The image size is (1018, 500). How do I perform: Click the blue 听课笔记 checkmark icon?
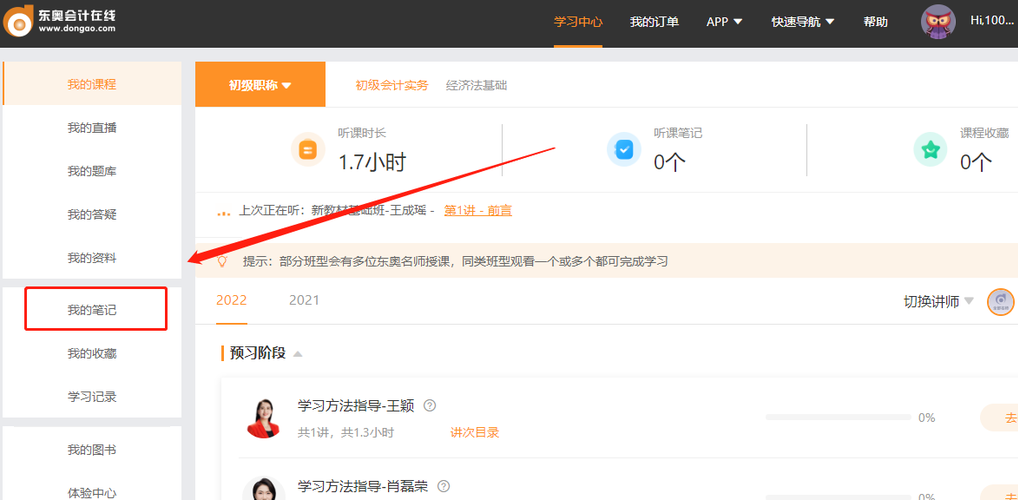tap(623, 150)
